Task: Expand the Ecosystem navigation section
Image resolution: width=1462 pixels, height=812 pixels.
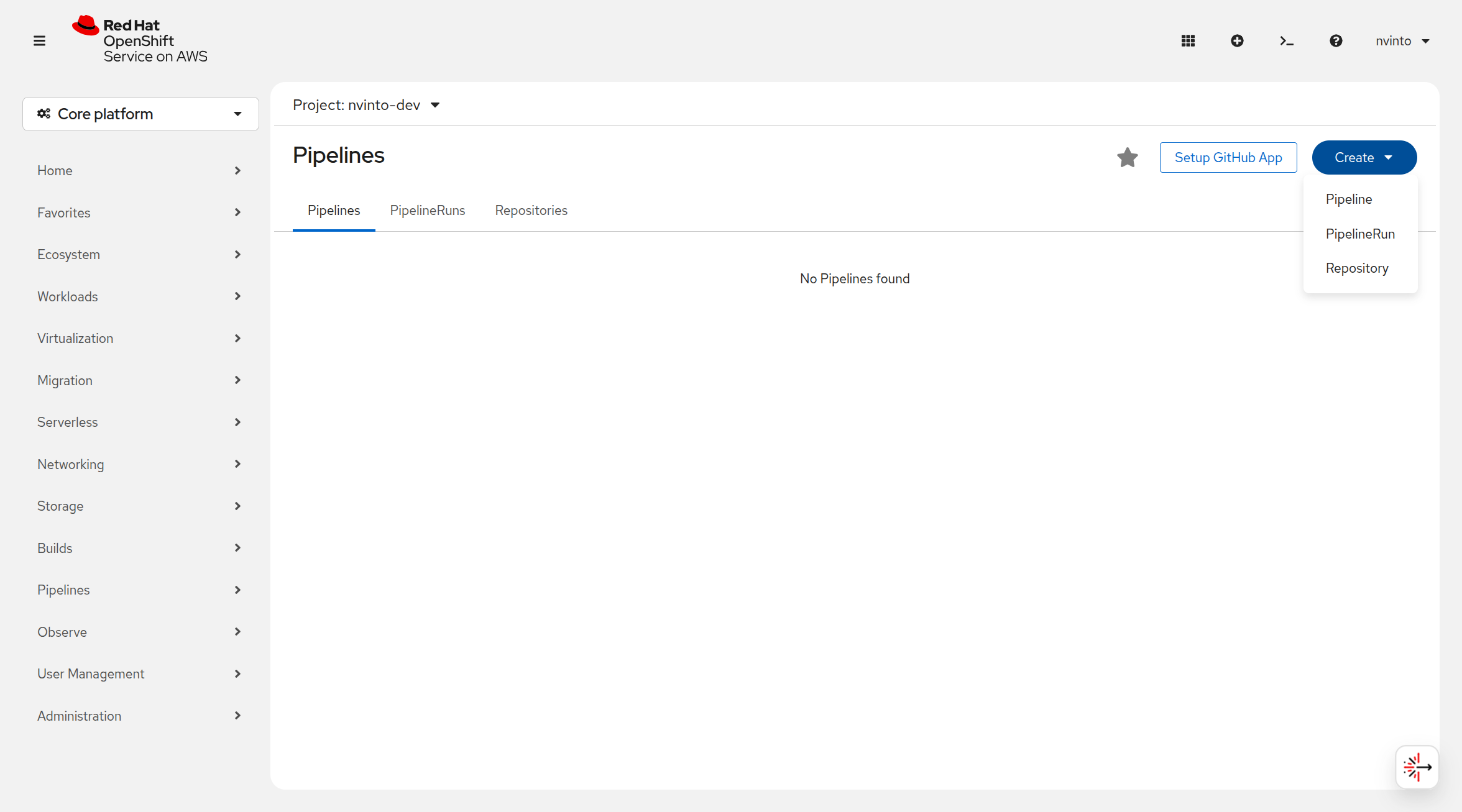Action: click(139, 254)
